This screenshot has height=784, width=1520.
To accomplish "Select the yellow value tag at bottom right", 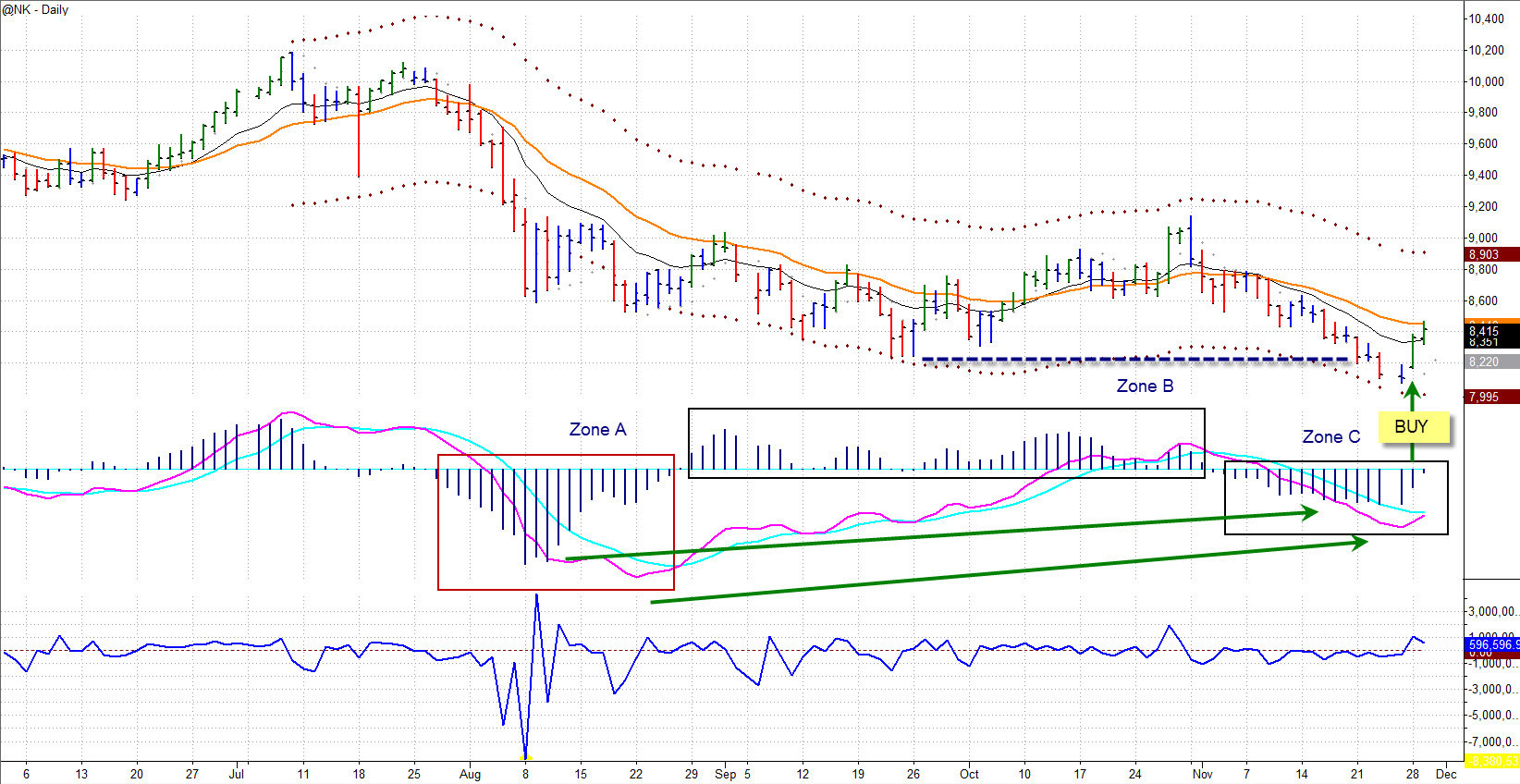I will pos(1491,761).
